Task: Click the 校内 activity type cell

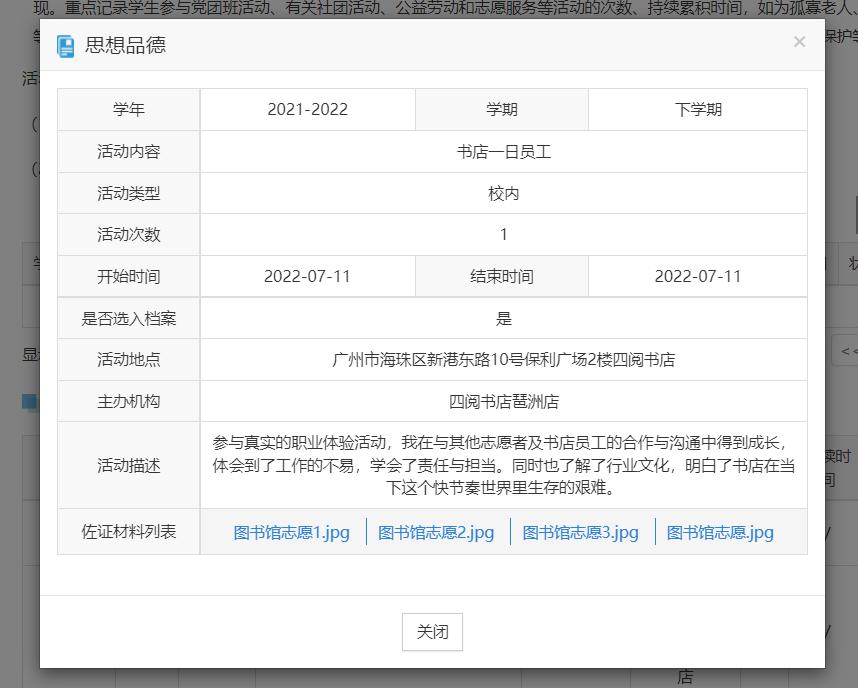Action: point(504,193)
